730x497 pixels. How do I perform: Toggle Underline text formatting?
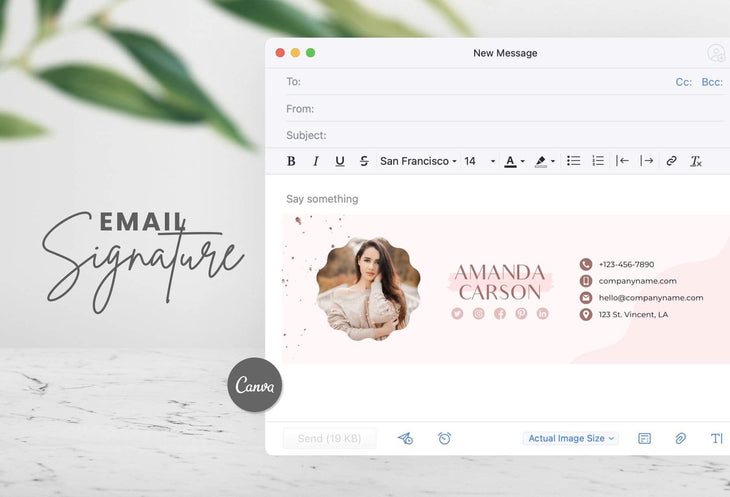pos(340,161)
